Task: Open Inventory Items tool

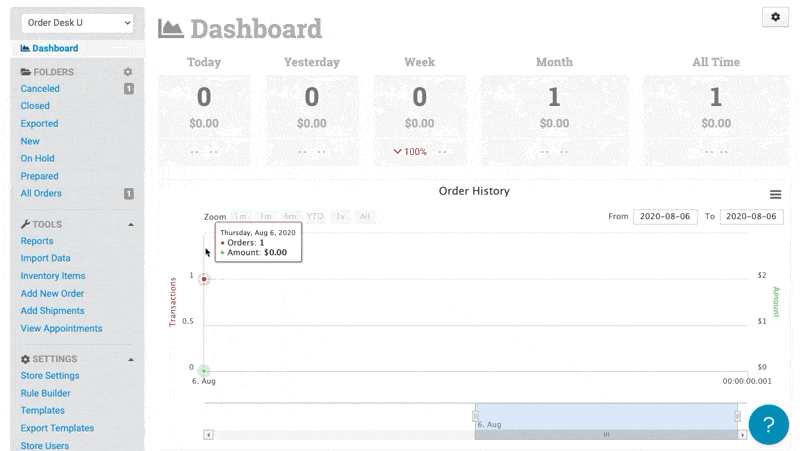Action: click(53, 276)
